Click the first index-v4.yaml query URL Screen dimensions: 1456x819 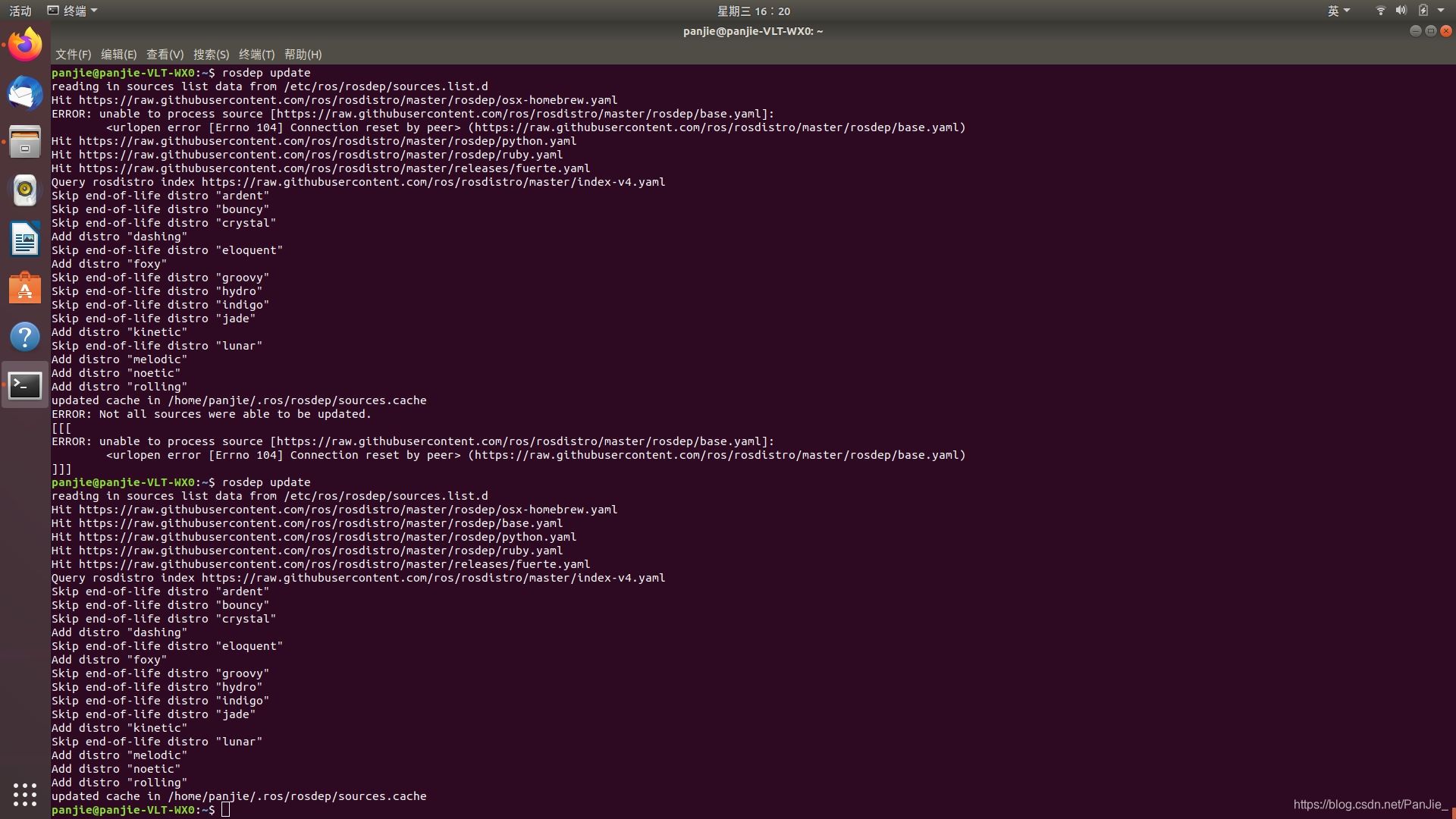(x=433, y=182)
